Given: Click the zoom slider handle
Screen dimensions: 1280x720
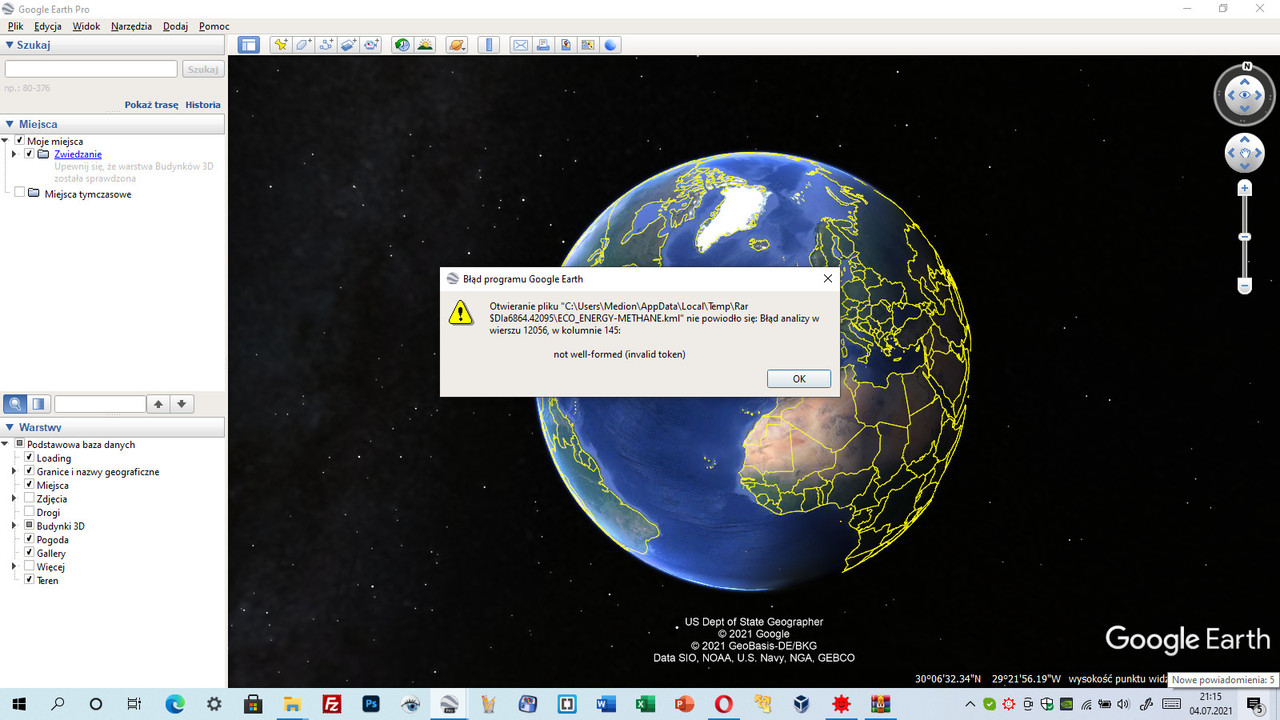Looking at the screenshot, I should tap(1245, 237).
